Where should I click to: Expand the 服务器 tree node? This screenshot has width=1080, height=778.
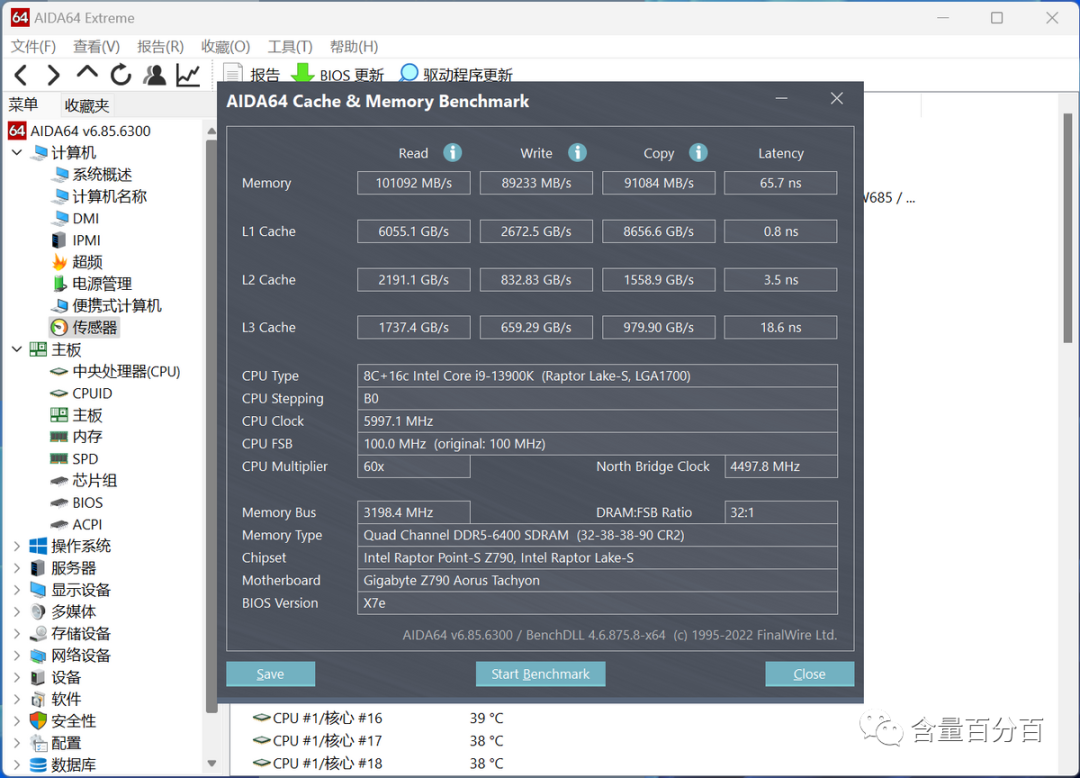click(17, 568)
